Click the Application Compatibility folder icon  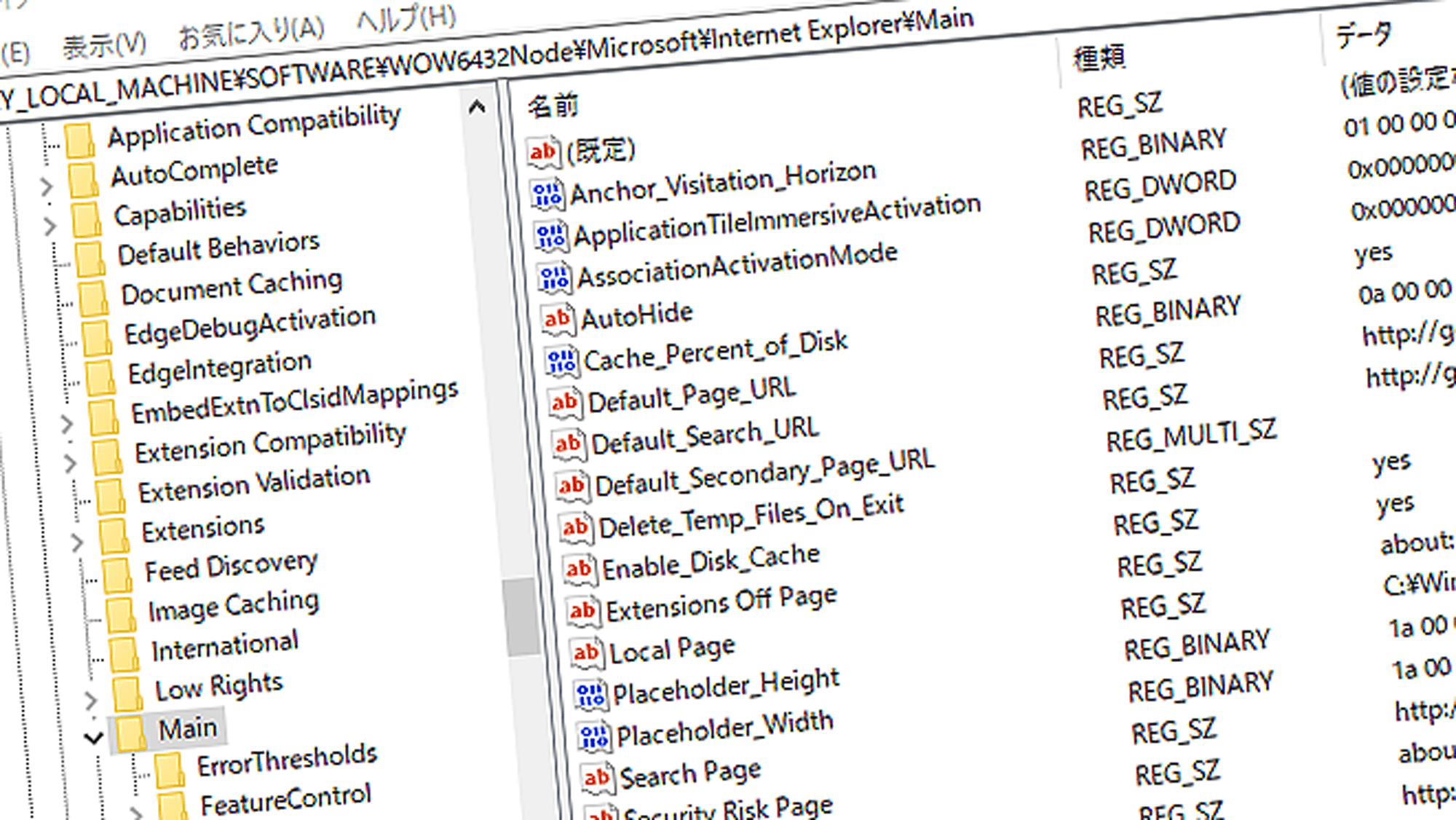80,140
